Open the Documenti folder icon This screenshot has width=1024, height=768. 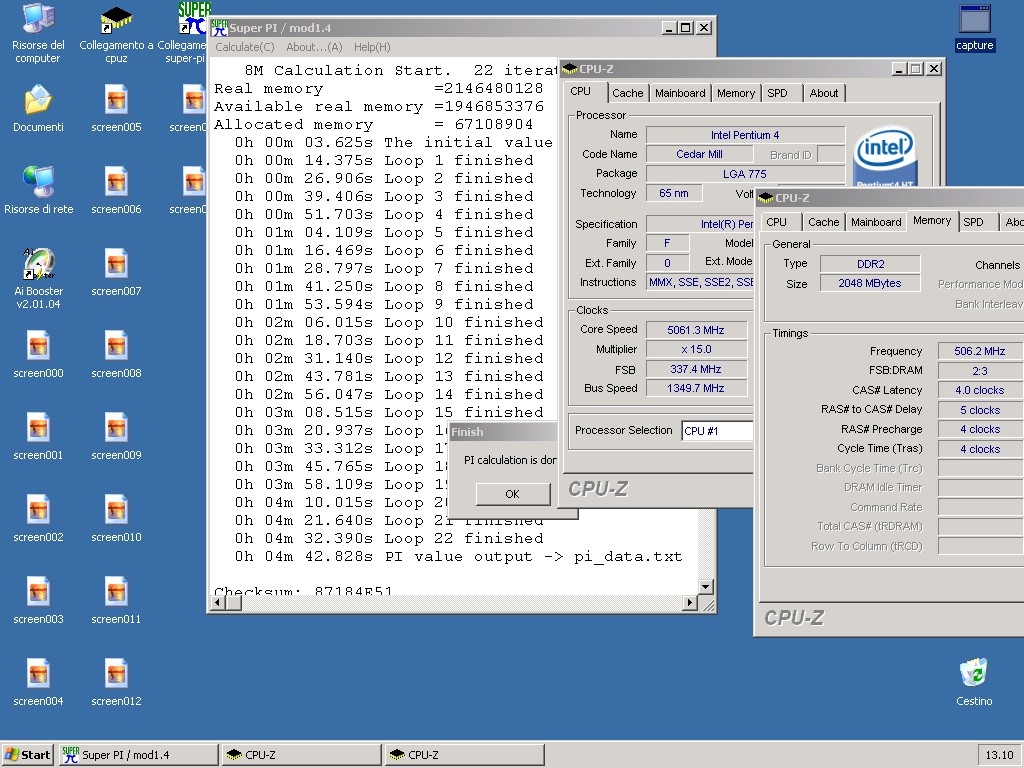coord(38,101)
